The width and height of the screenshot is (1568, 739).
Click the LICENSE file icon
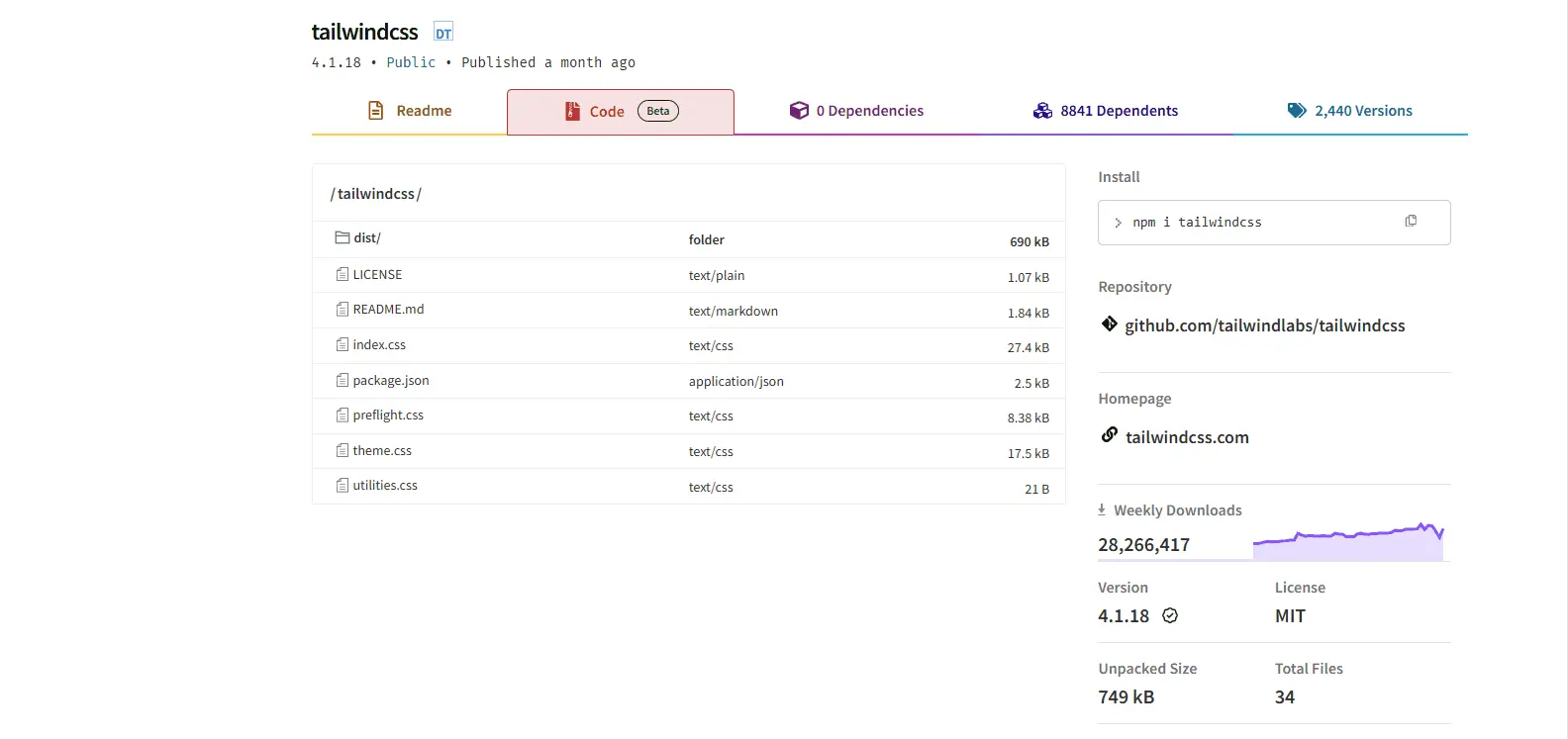pyautogui.click(x=342, y=274)
